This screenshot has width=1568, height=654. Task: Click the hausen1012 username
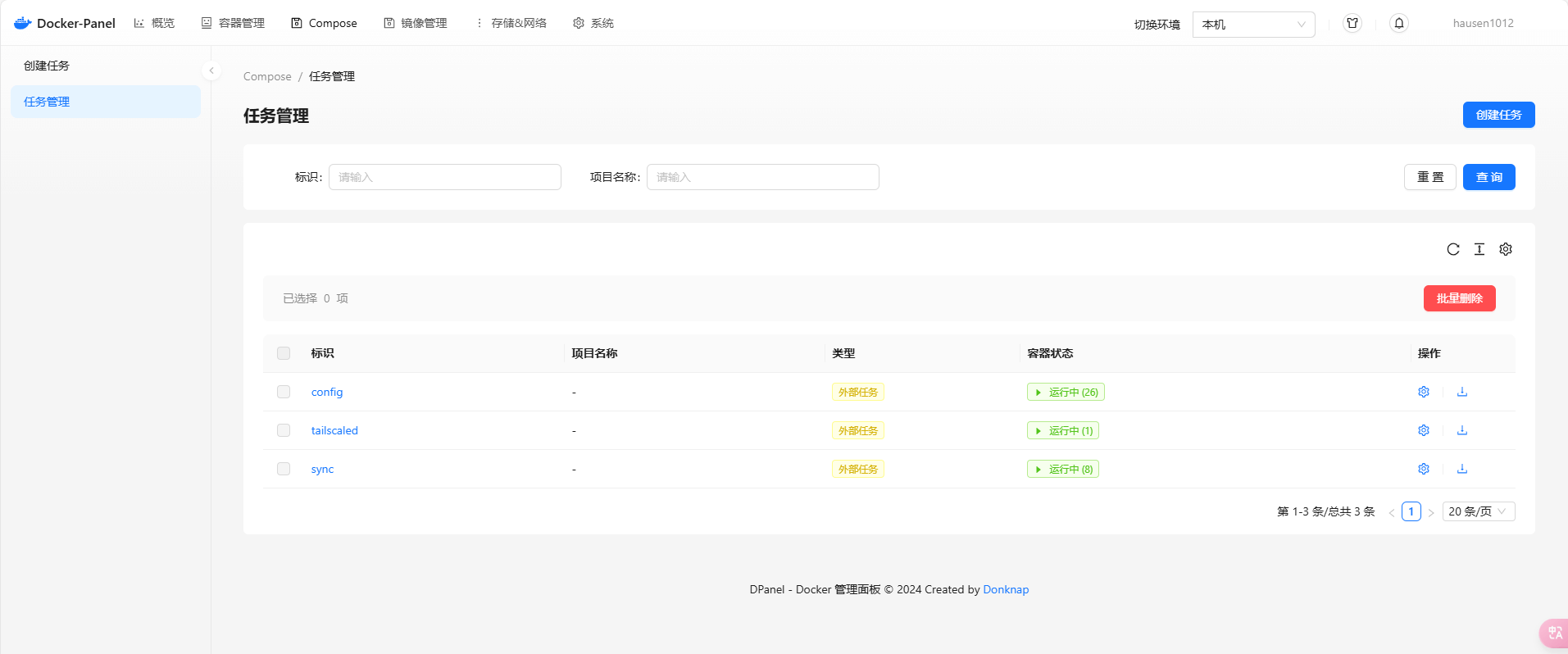(x=1483, y=23)
